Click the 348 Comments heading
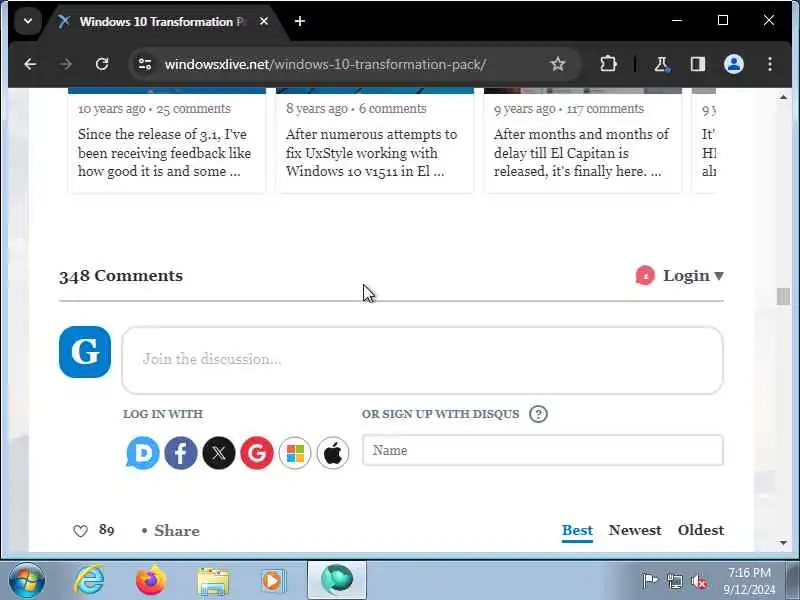This screenshot has height=600, width=800. pyautogui.click(x=121, y=276)
